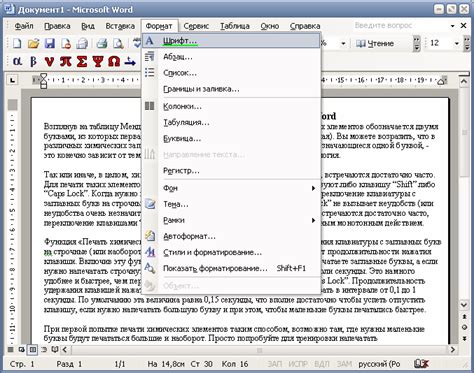Open Print Preview magnifier icon
The height and width of the screenshot is (373, 474).
[118, 43]
